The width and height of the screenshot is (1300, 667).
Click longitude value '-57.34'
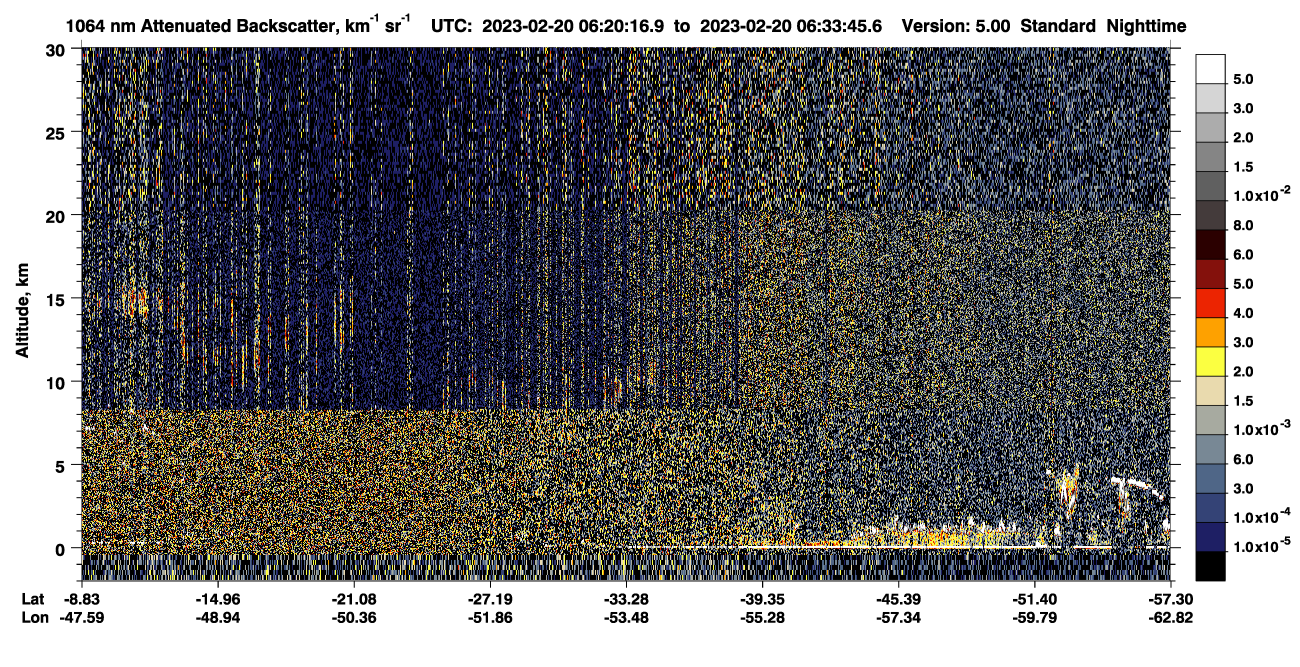click(899, 617)
